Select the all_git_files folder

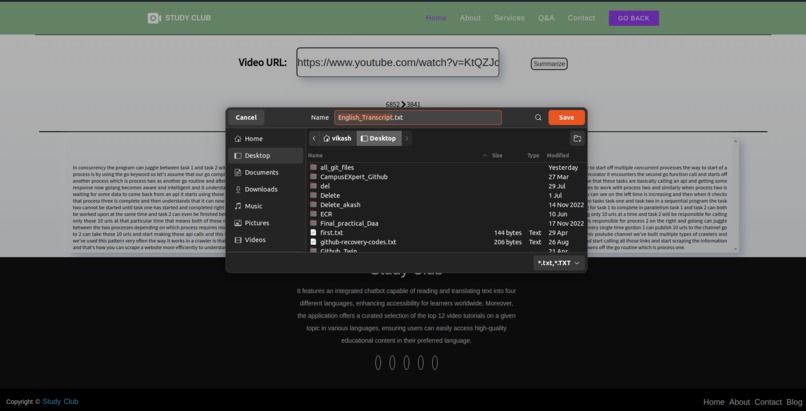coord(447,167)
